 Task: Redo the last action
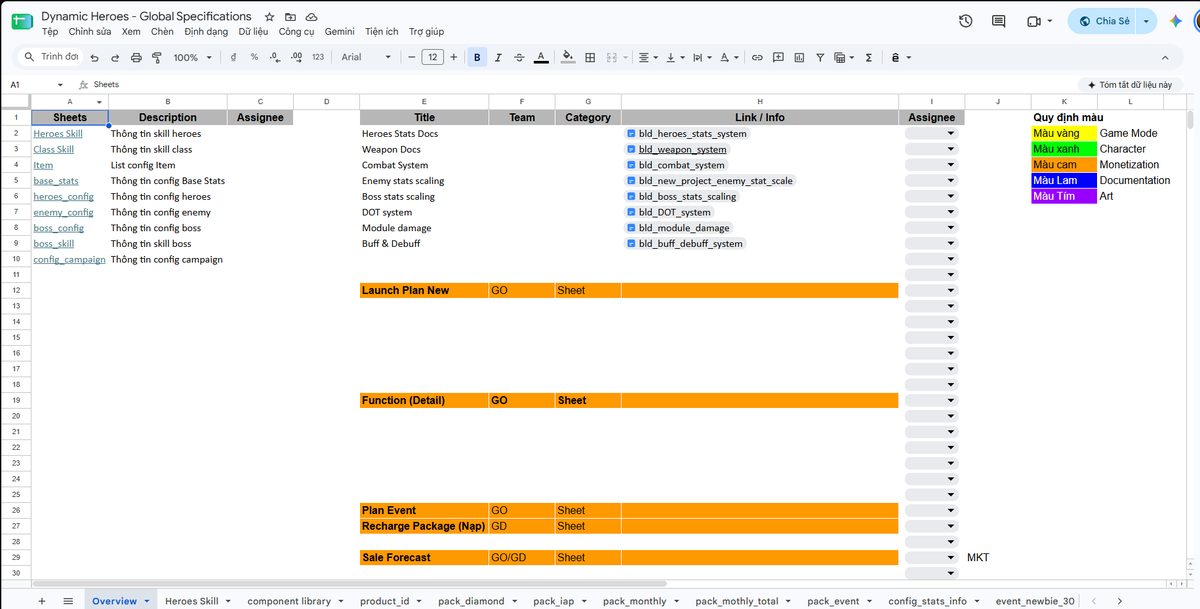click(x=115, y=58)
